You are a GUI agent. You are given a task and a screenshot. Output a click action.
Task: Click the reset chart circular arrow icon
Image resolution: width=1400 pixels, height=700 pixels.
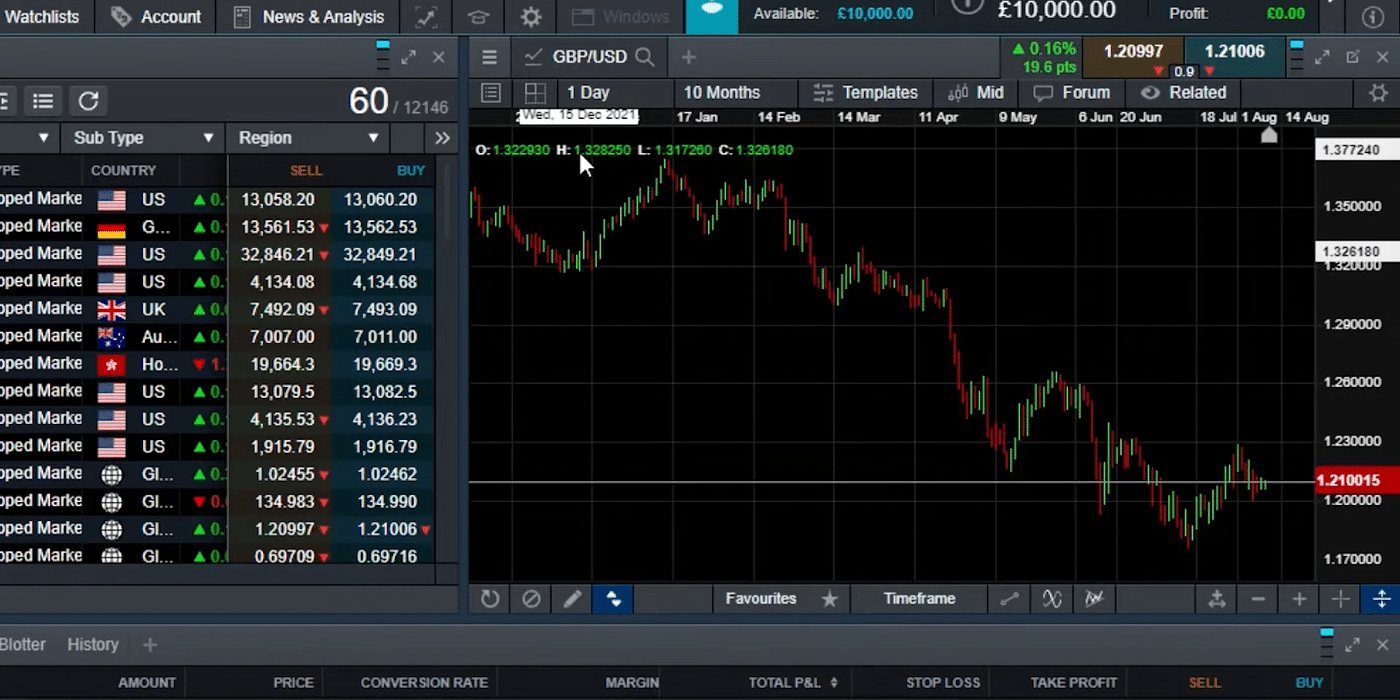(x=490, y=599)
